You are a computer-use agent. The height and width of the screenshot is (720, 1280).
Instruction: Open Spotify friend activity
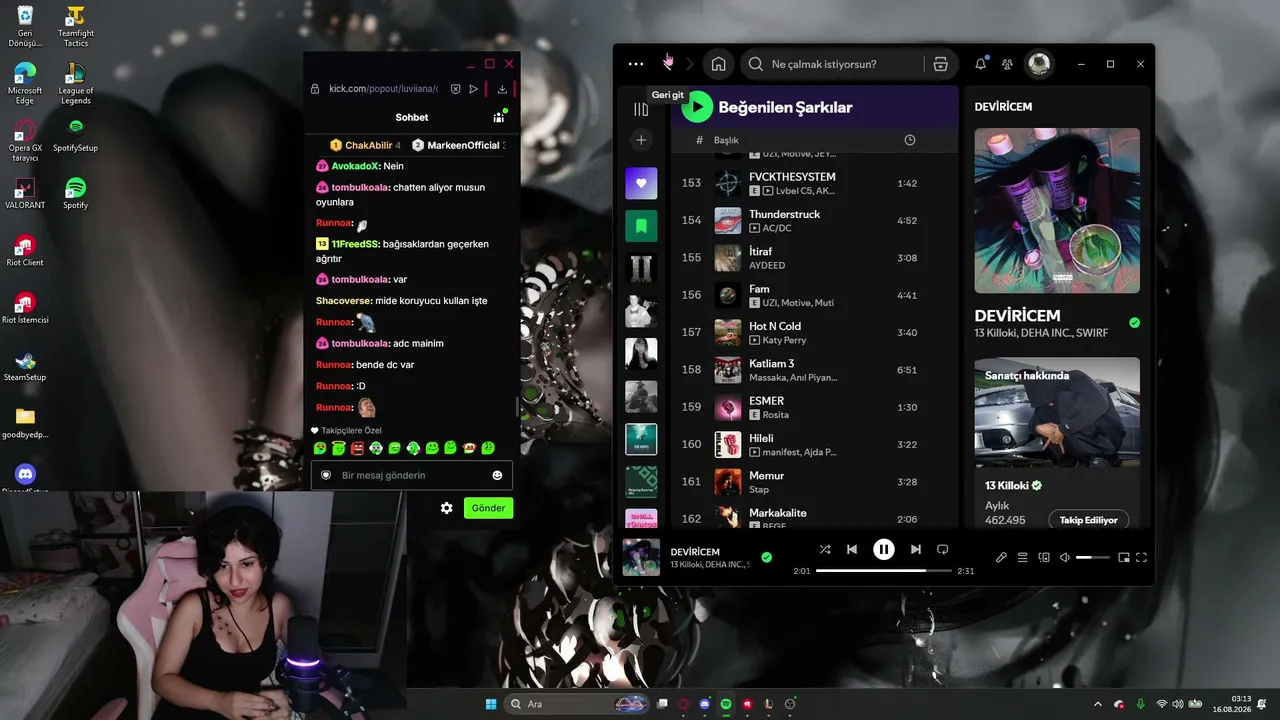click(x=1007, y=64)
